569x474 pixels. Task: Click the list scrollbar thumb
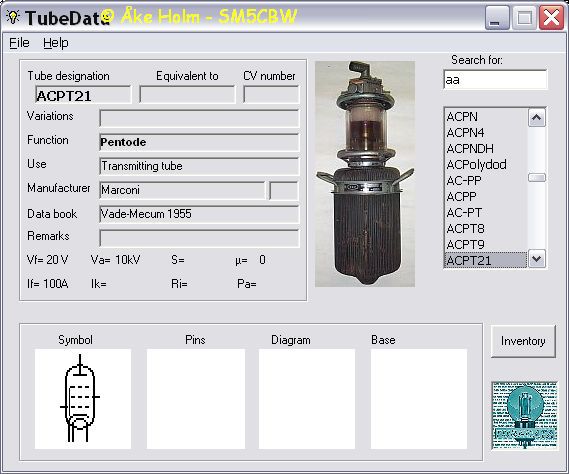[x=537, y=177]
